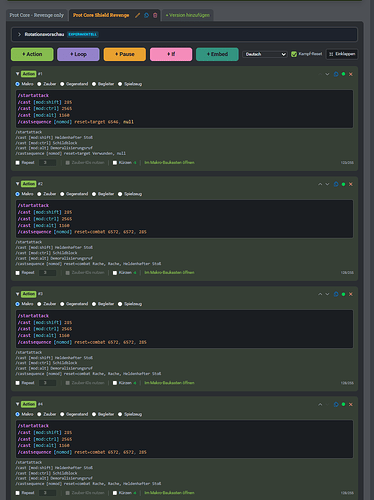Duplicate the Prot Core Shield Revenge version

tap(146, 15)
